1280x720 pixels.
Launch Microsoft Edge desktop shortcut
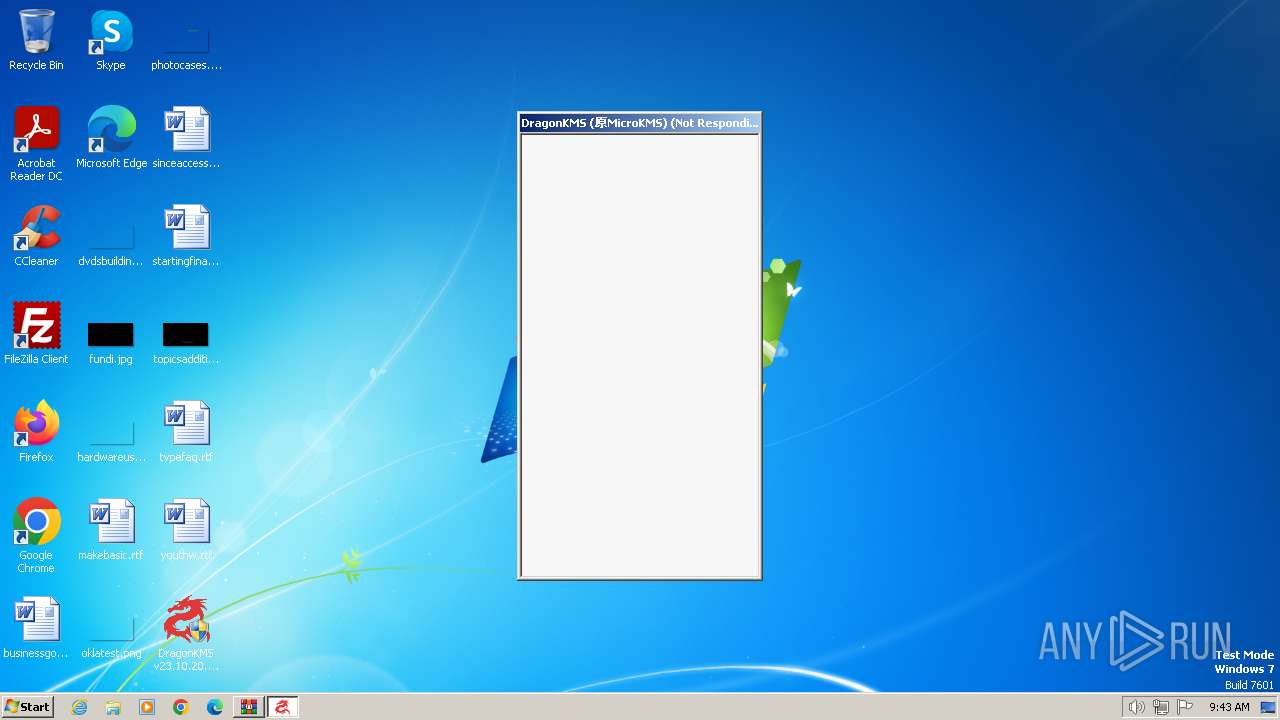pyautogui.click(x=111, y=138)
